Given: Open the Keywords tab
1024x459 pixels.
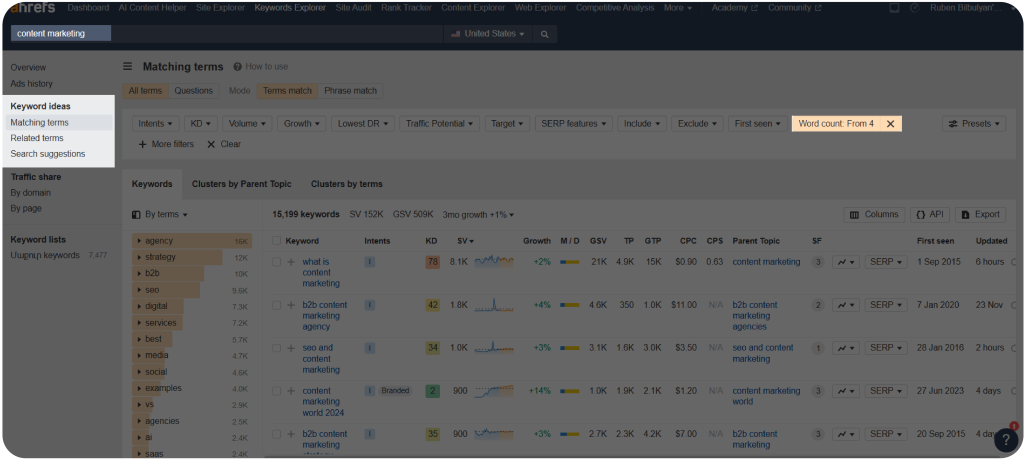Looking at the screenshot, I should point(152,184).
